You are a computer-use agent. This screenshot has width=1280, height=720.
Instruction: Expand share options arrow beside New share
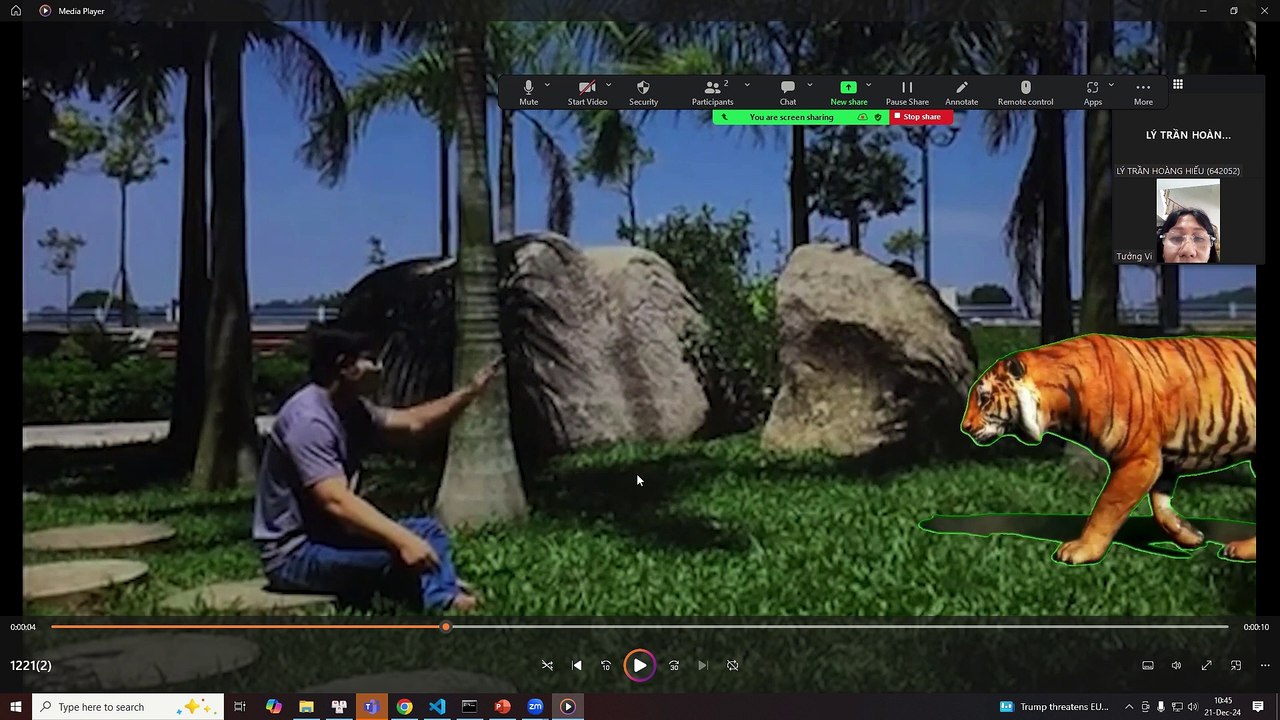868,85
